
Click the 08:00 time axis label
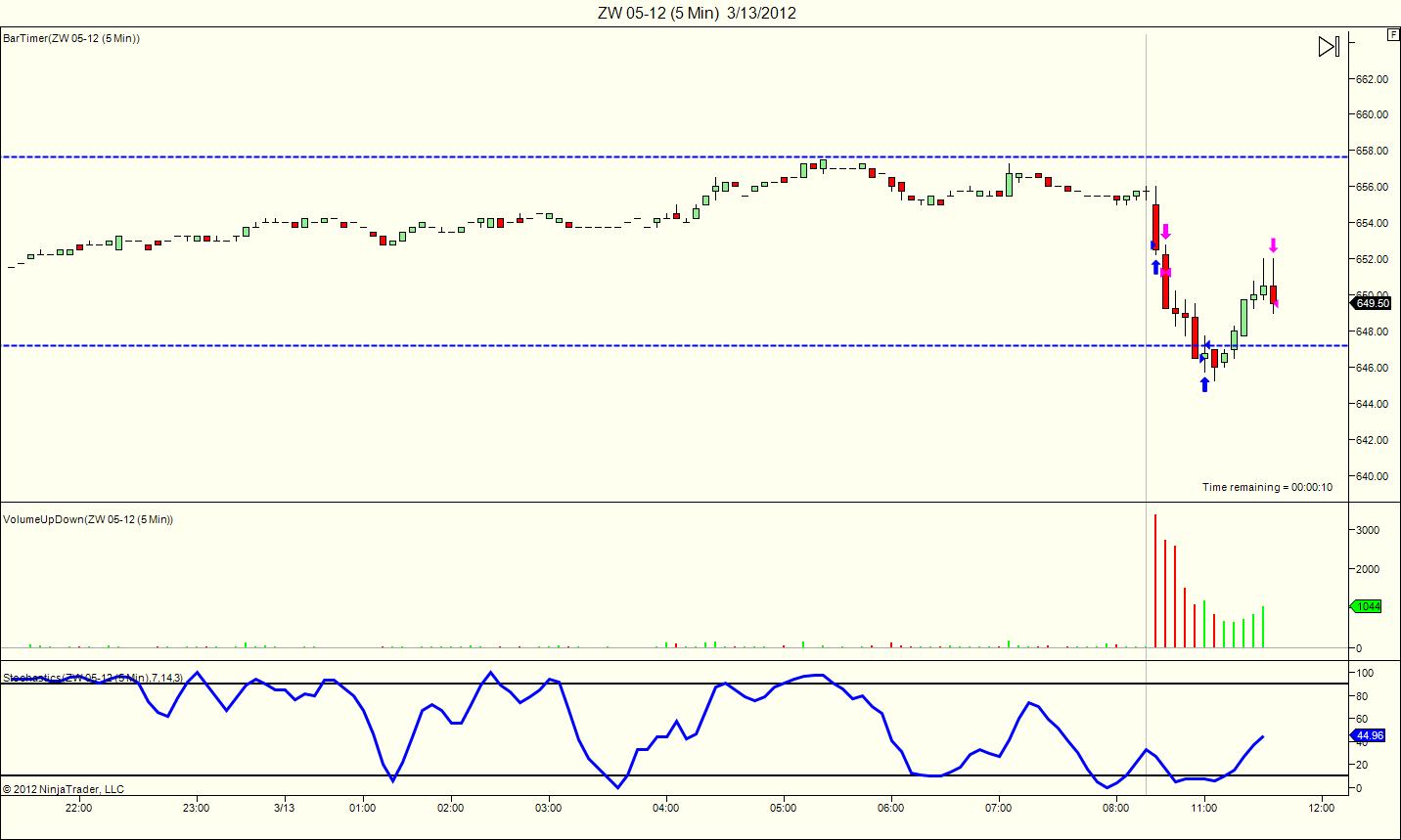(1116, 809)
